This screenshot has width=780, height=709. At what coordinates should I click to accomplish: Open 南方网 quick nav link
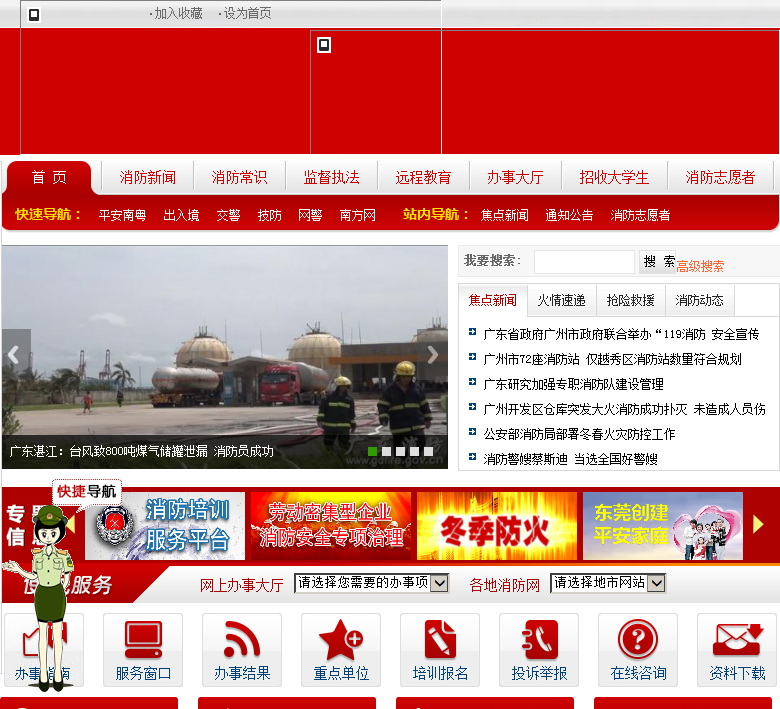358,215
